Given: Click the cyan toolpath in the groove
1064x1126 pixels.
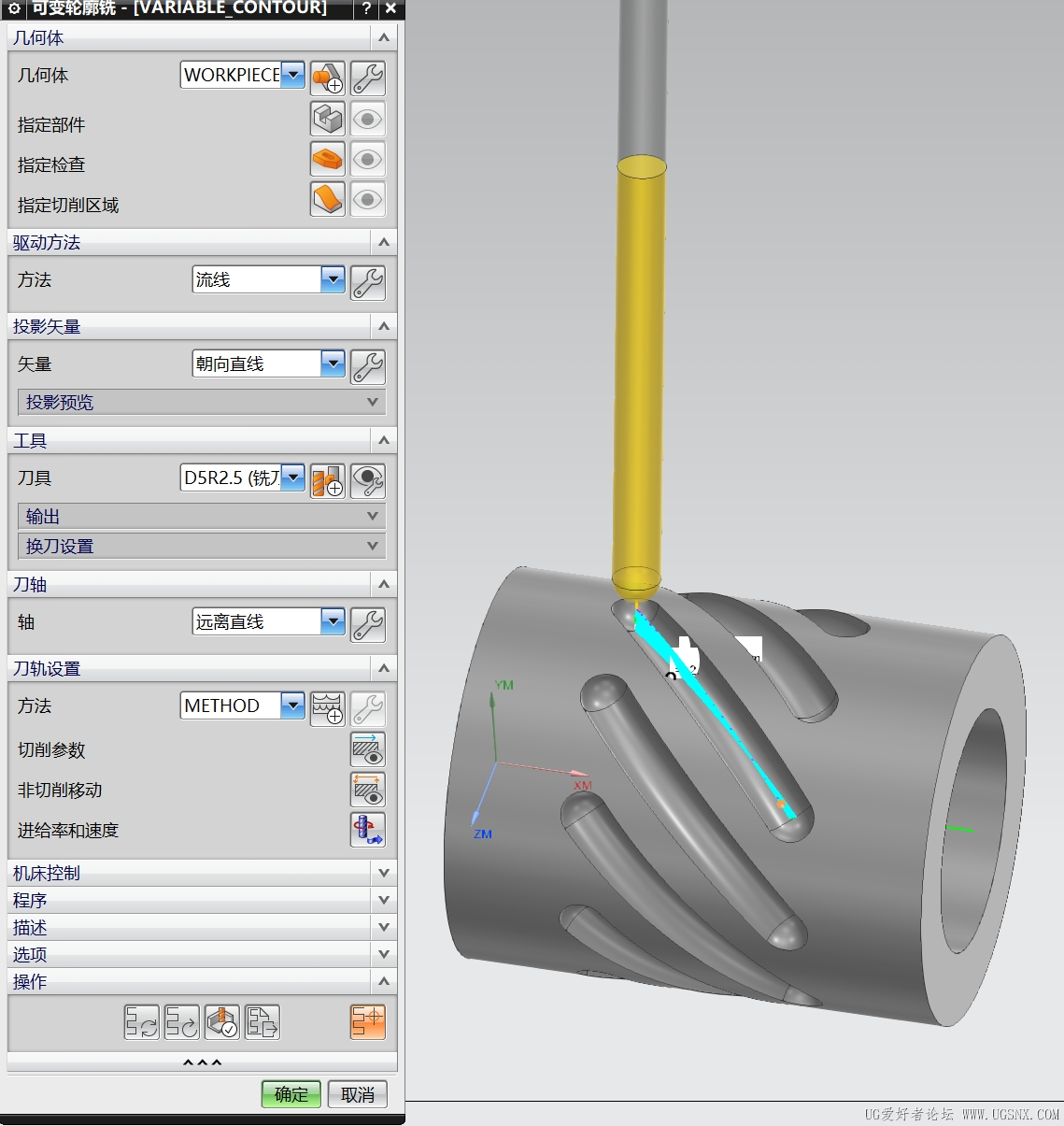Looking at the screenshot, I should coord(715,715).
